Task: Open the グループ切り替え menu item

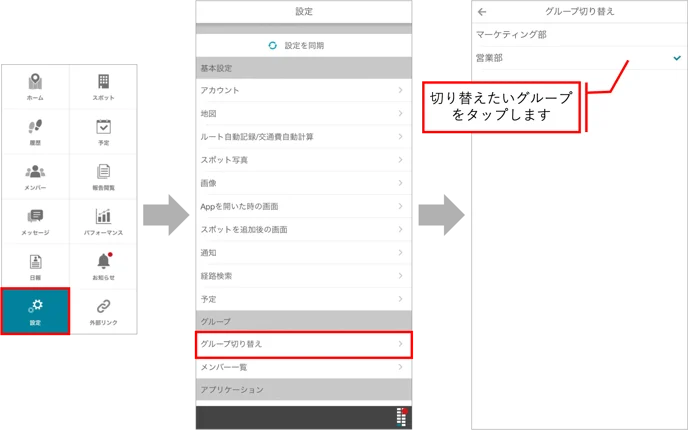Action: coord(304,344)
